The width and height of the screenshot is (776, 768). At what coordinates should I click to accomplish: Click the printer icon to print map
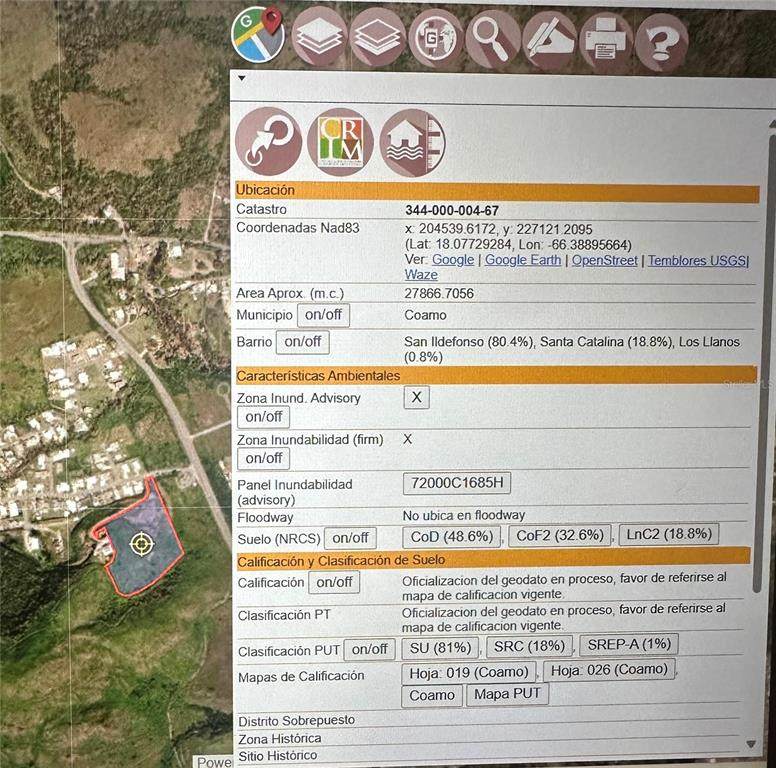pos(606,41)
